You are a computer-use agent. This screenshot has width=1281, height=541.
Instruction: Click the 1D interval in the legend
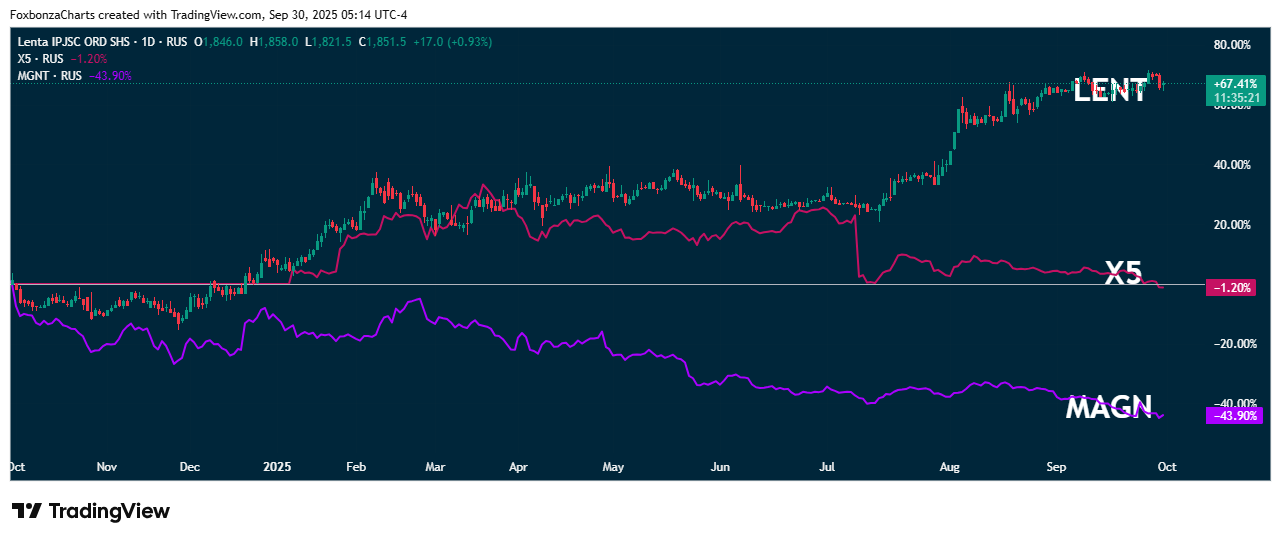tap(153, 42)
